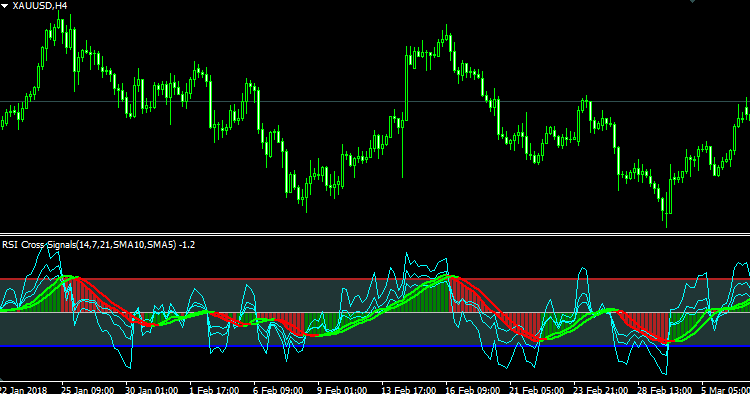Click the 28 Feb 13:00 time label
The height and width of the screenshot is (394, 750).
[x=665, y=390]
